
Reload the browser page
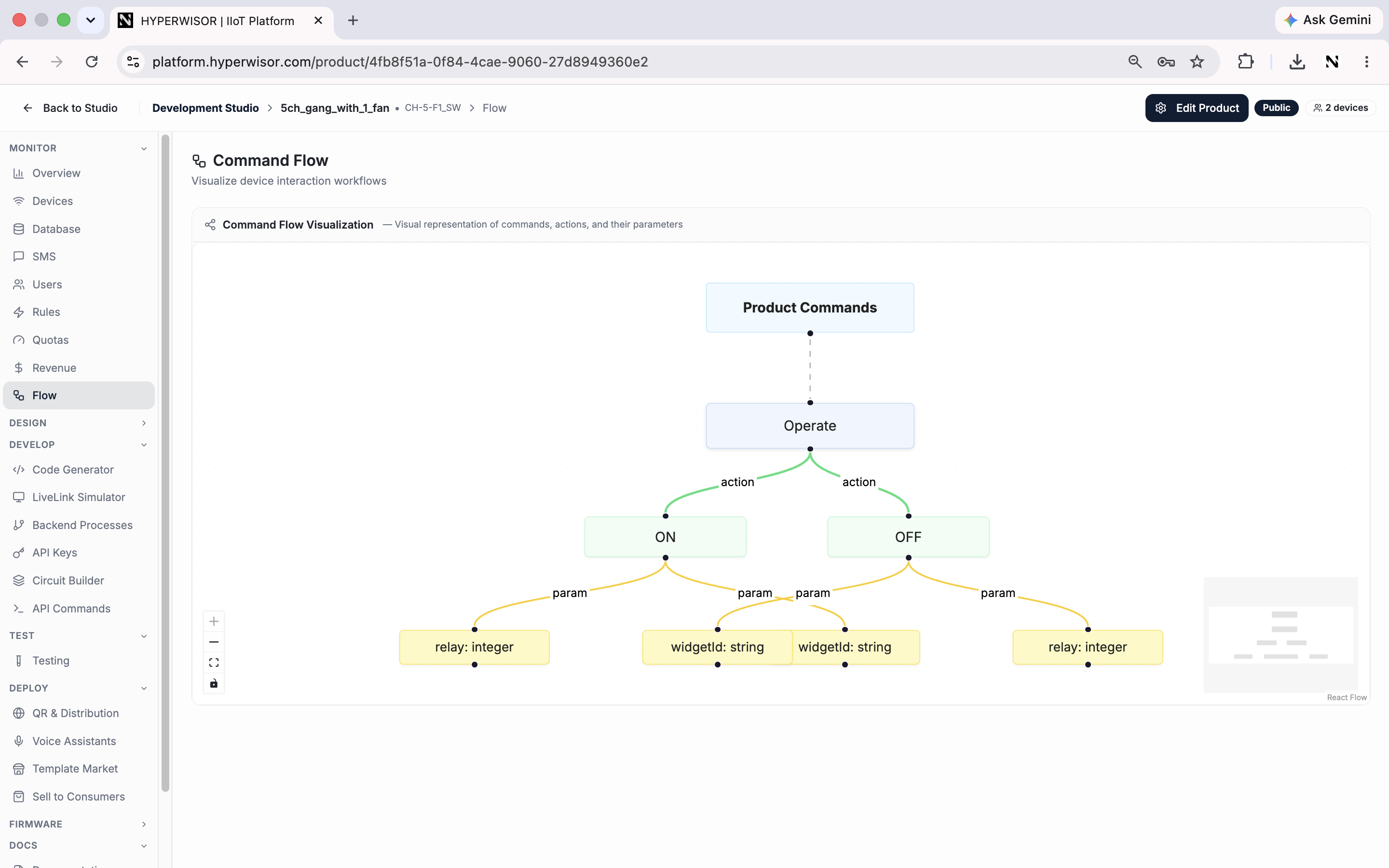[92, 61]
